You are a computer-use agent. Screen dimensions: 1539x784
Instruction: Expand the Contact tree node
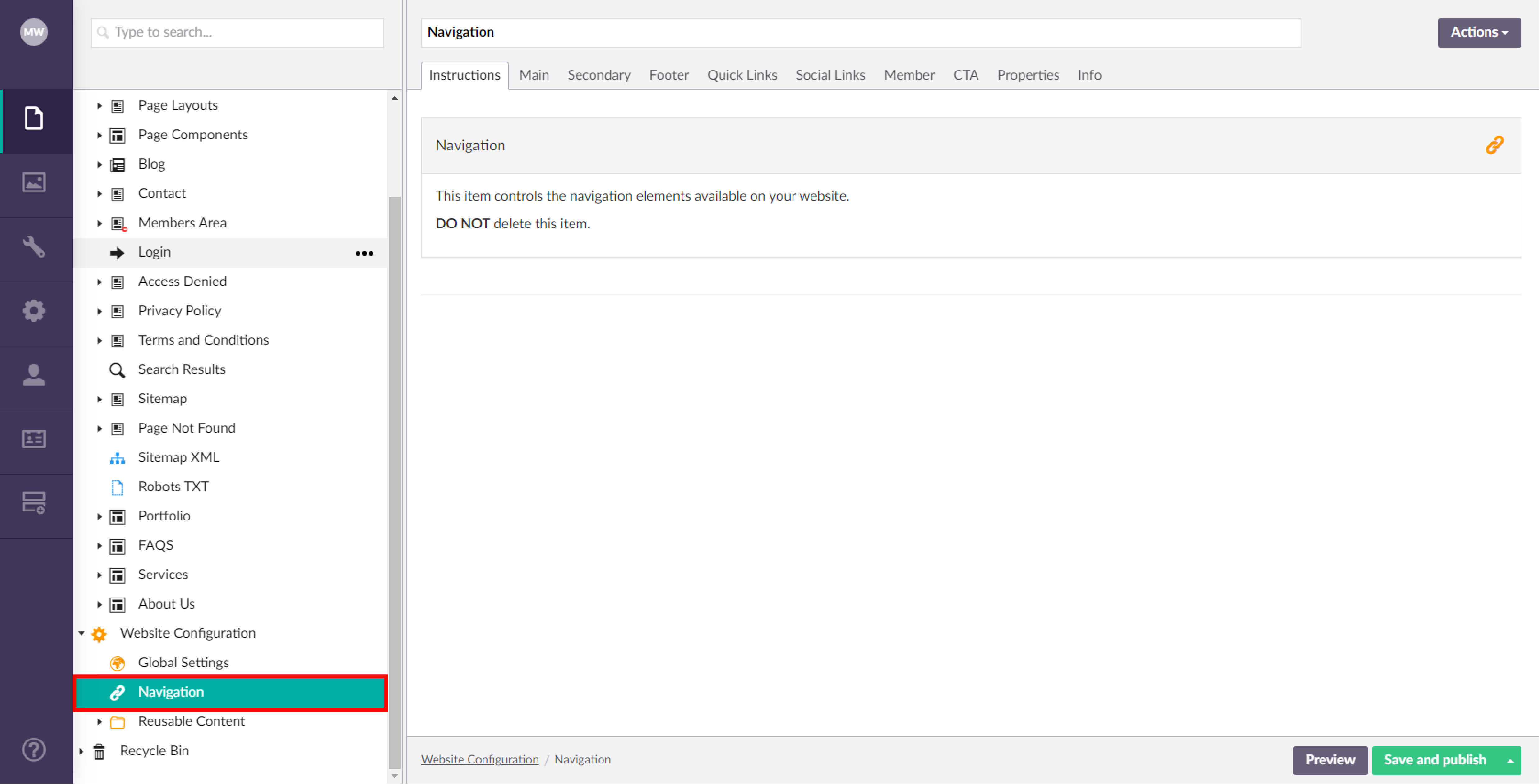[99, 194]
